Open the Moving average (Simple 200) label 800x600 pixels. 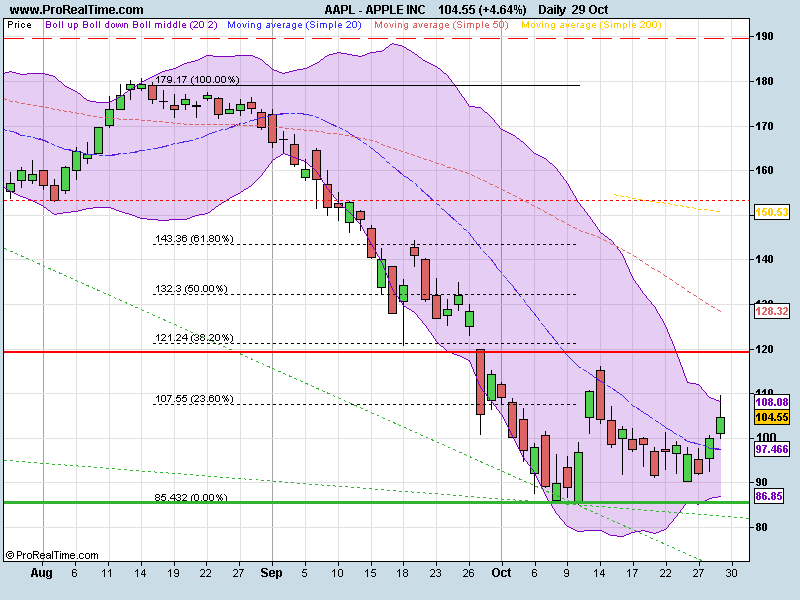tap(591, 24)
